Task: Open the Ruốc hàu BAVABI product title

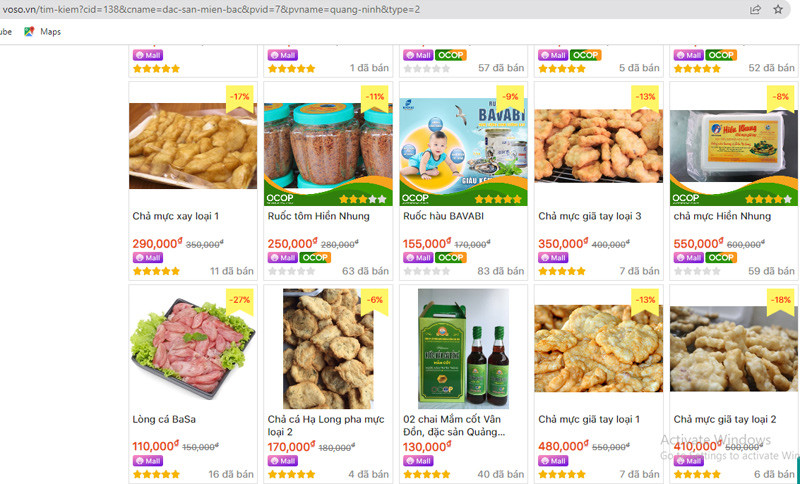Action: pos(443,216)
